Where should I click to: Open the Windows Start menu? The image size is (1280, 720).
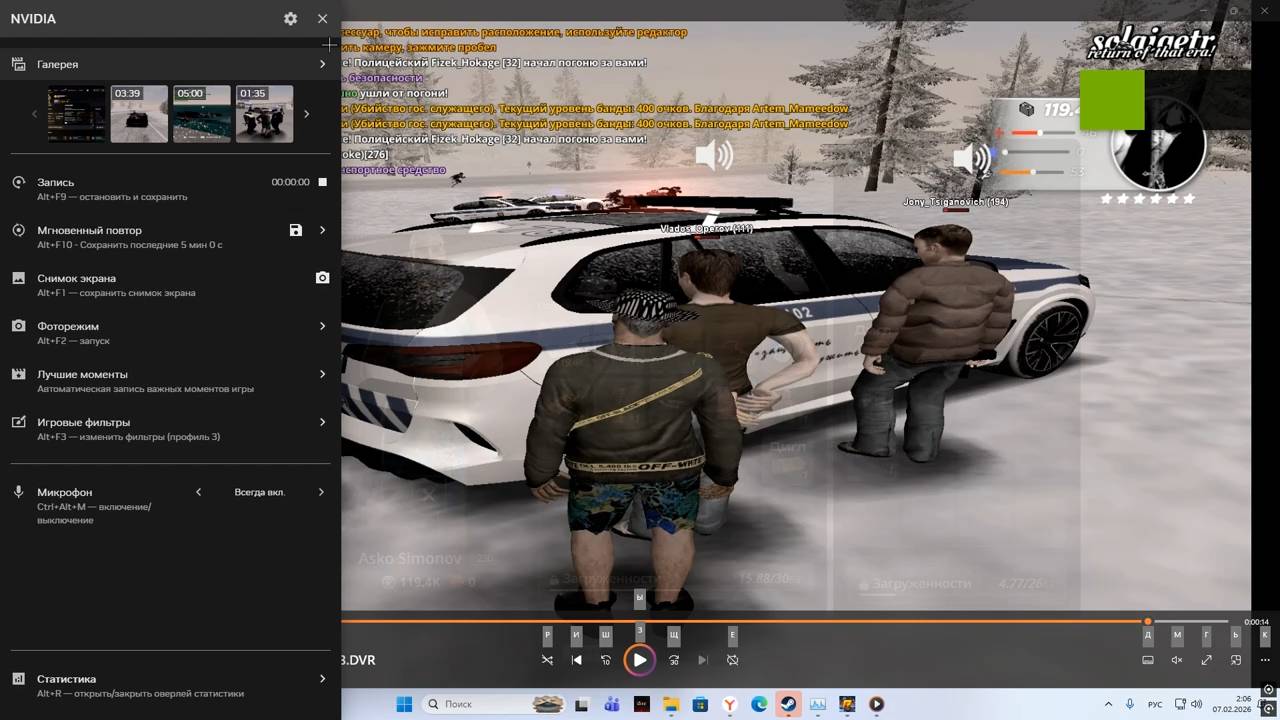pos(404,704)
